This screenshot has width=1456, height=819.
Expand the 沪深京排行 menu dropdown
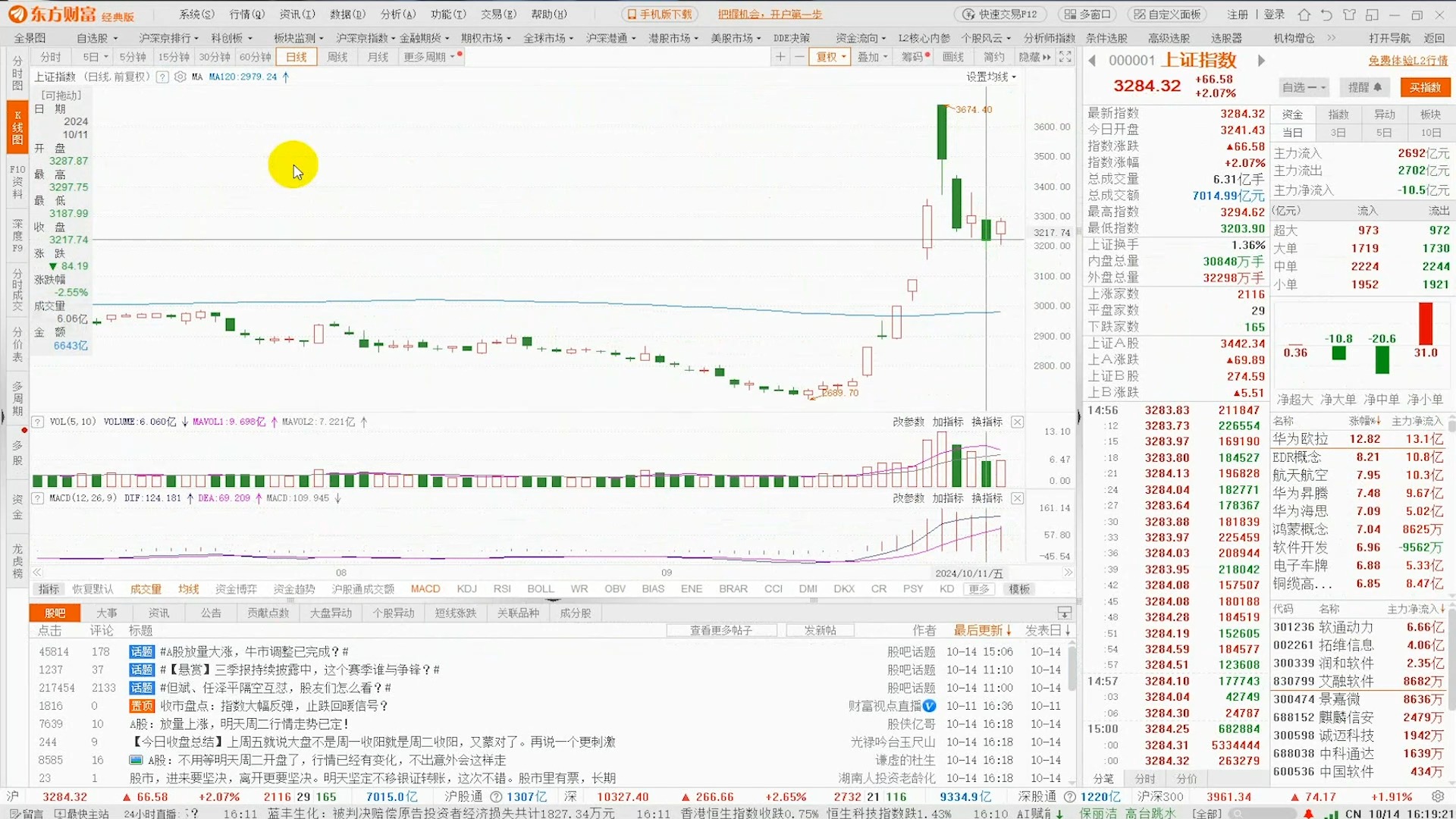(x=168, y=38)
